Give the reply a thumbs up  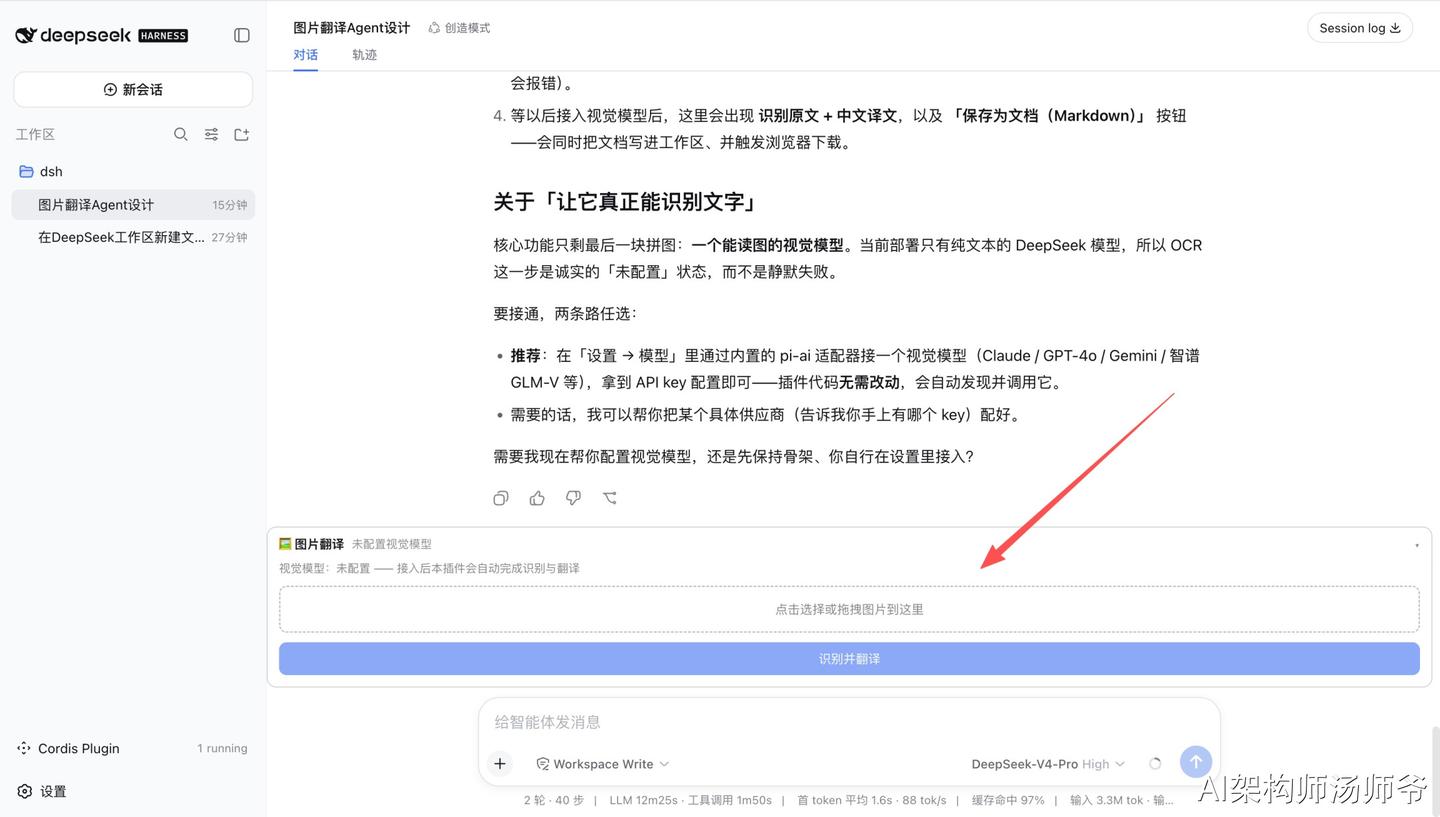(537, 498)
